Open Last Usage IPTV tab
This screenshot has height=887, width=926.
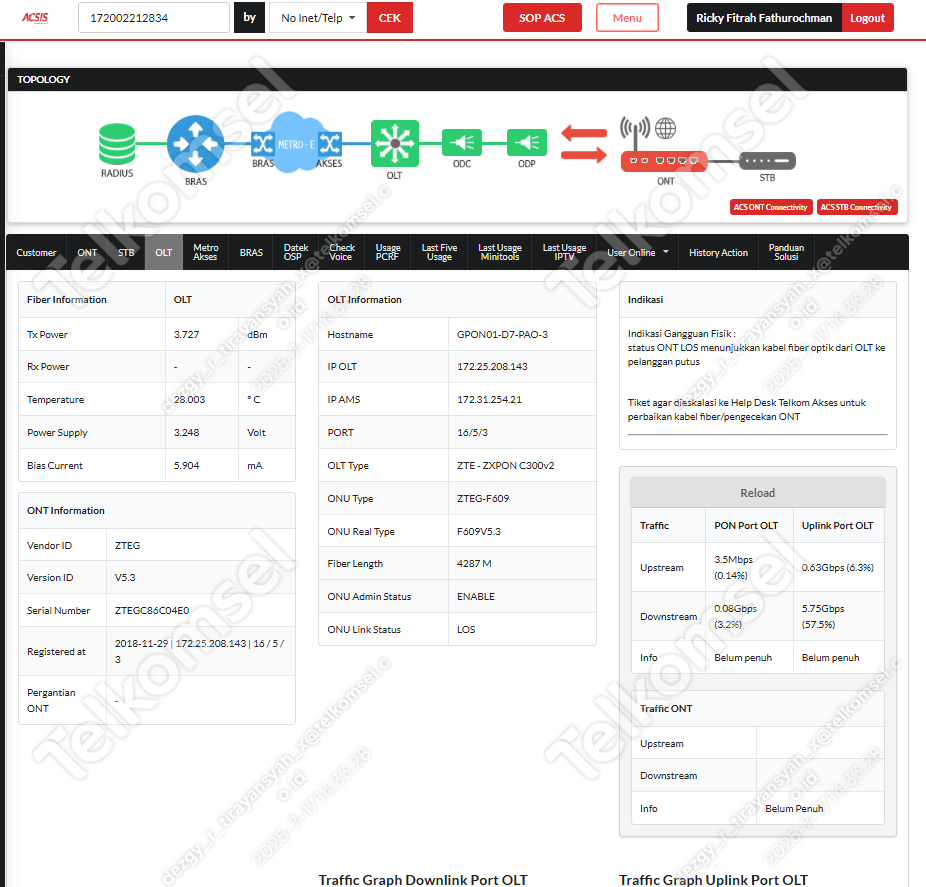(565, 253)
